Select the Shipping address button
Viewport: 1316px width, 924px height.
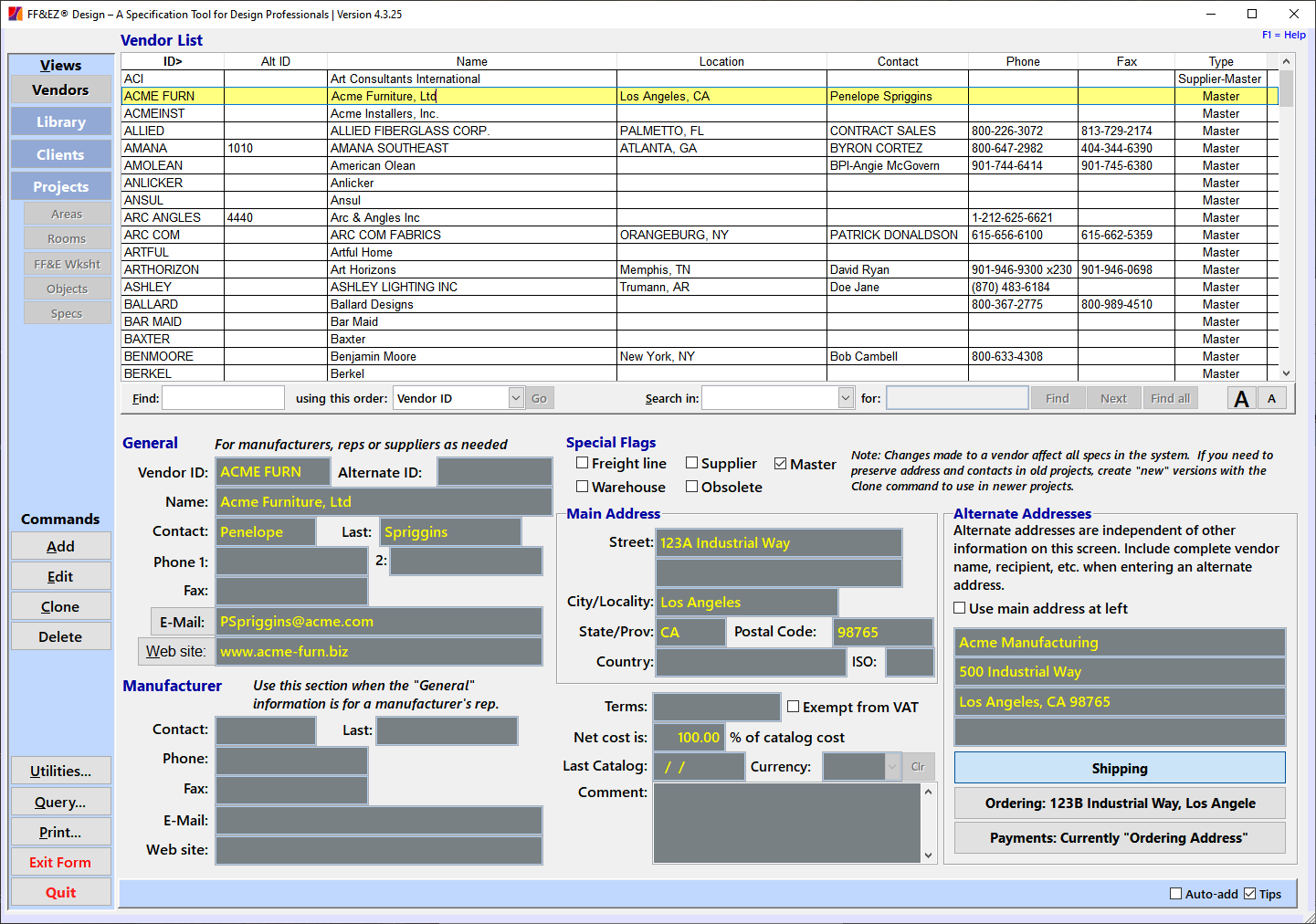click(x=1120, y=768)
